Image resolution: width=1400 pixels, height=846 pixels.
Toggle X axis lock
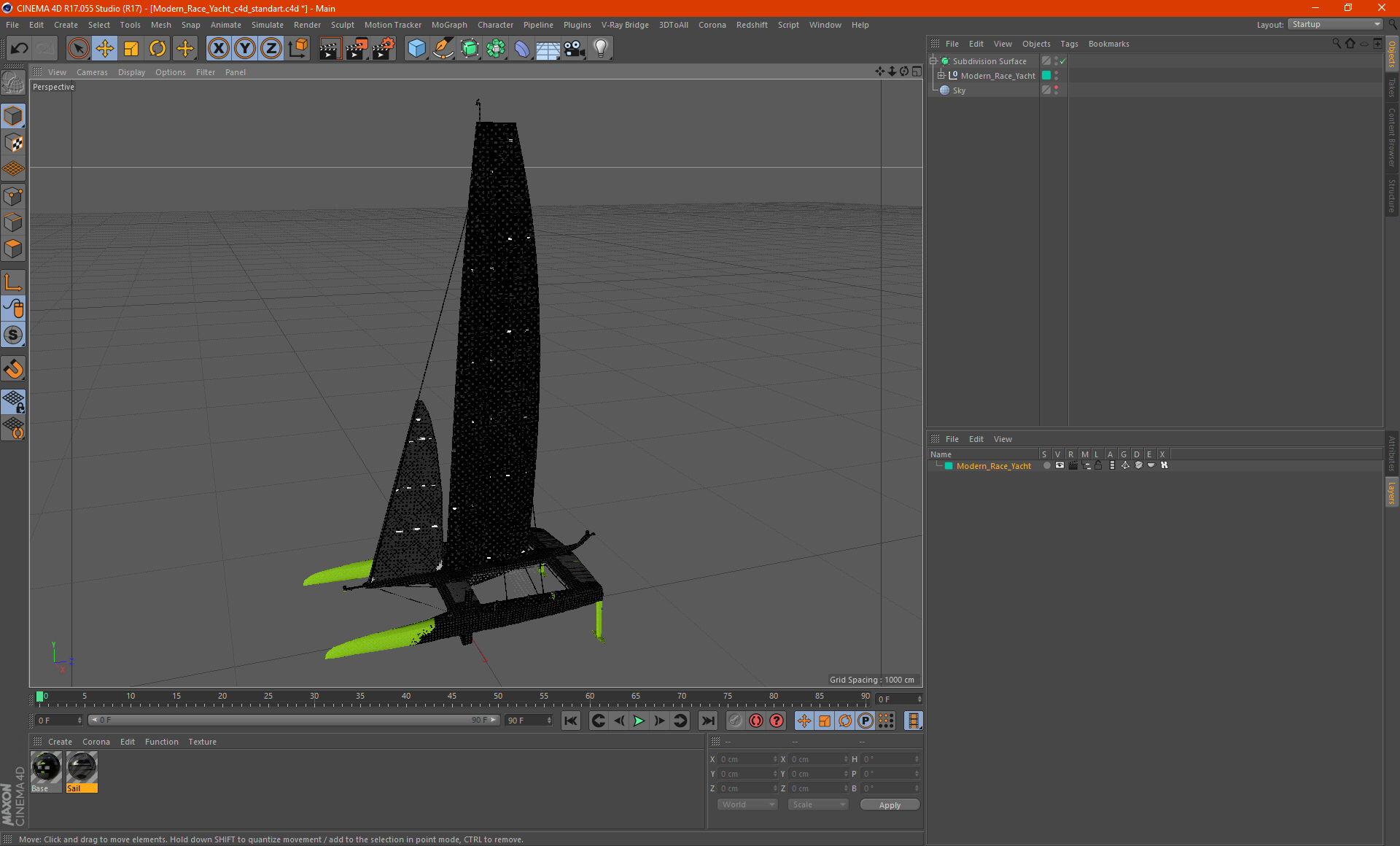[218, 49]
